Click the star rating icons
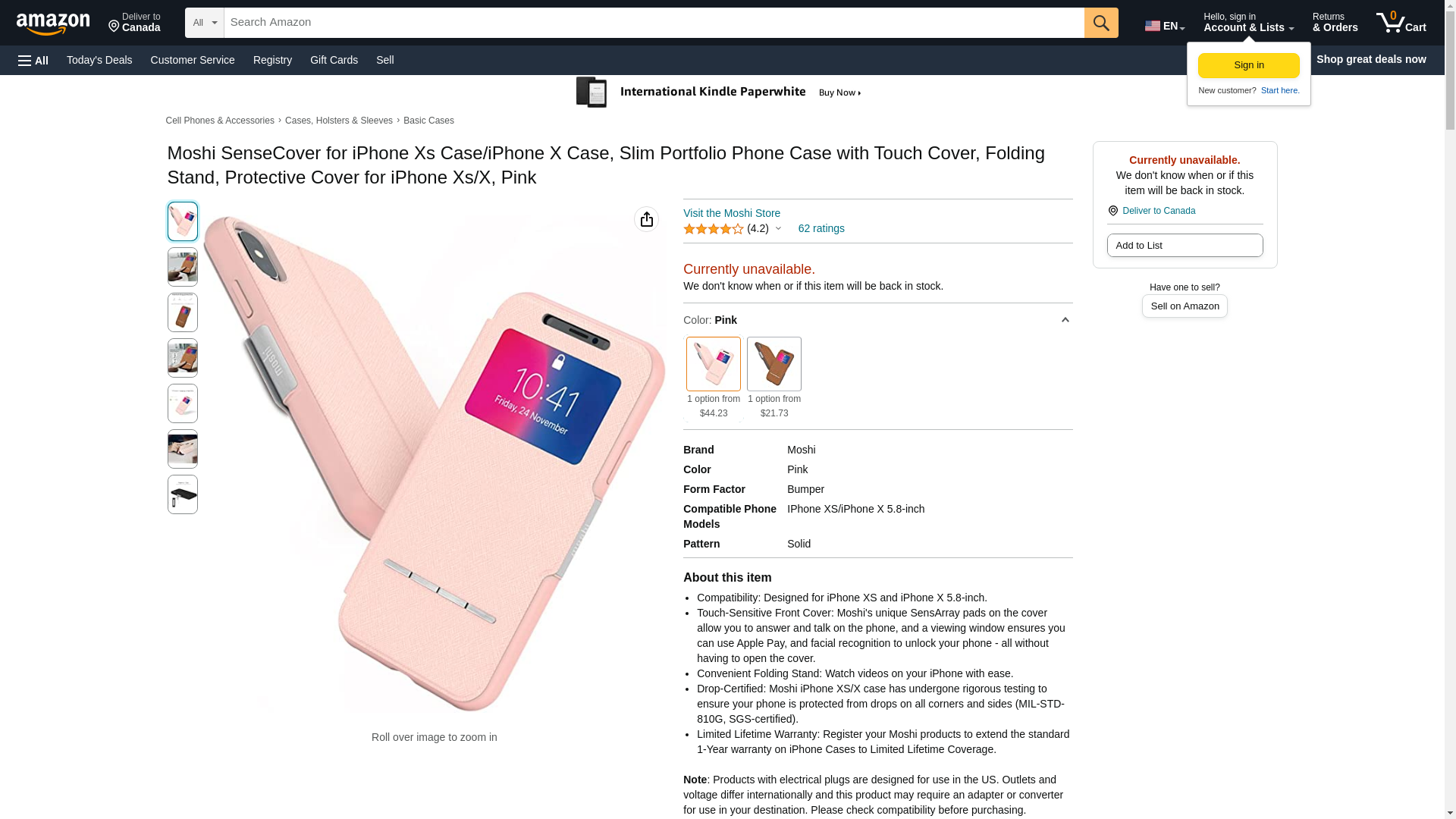This screenshot has height=819, width=1456. pos(713,229)
